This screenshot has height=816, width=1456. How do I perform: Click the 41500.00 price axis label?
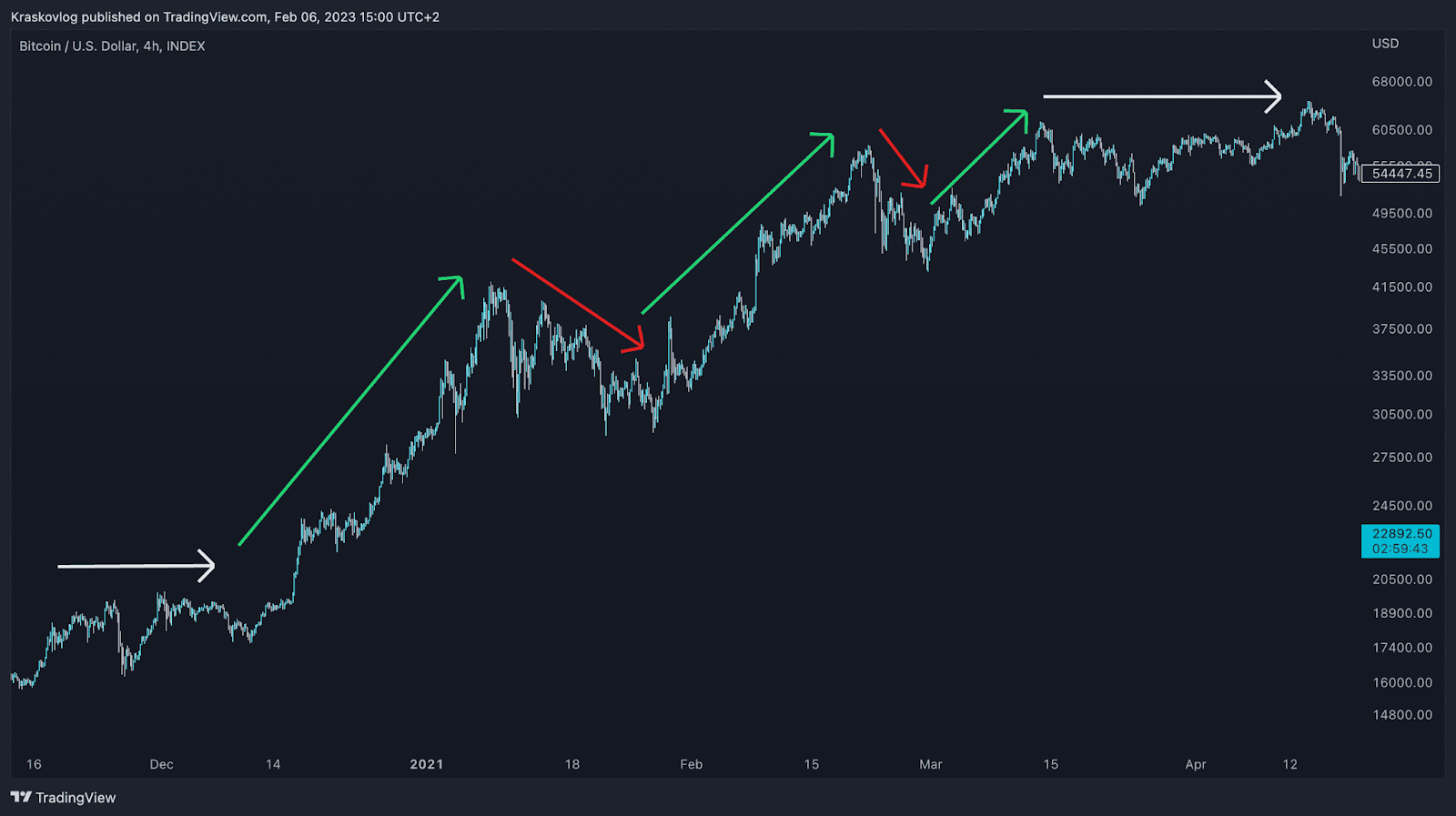pos(1401,287)
